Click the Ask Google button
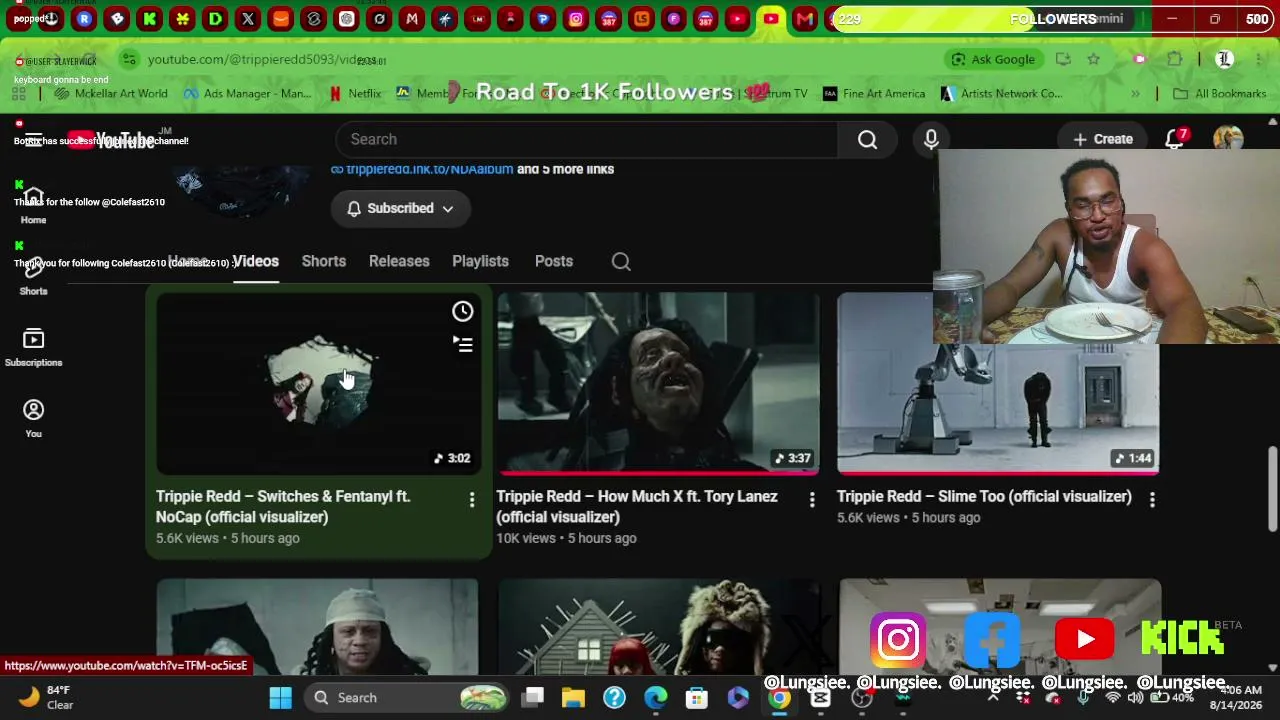Screen dimensions: 1280x720 993,60
